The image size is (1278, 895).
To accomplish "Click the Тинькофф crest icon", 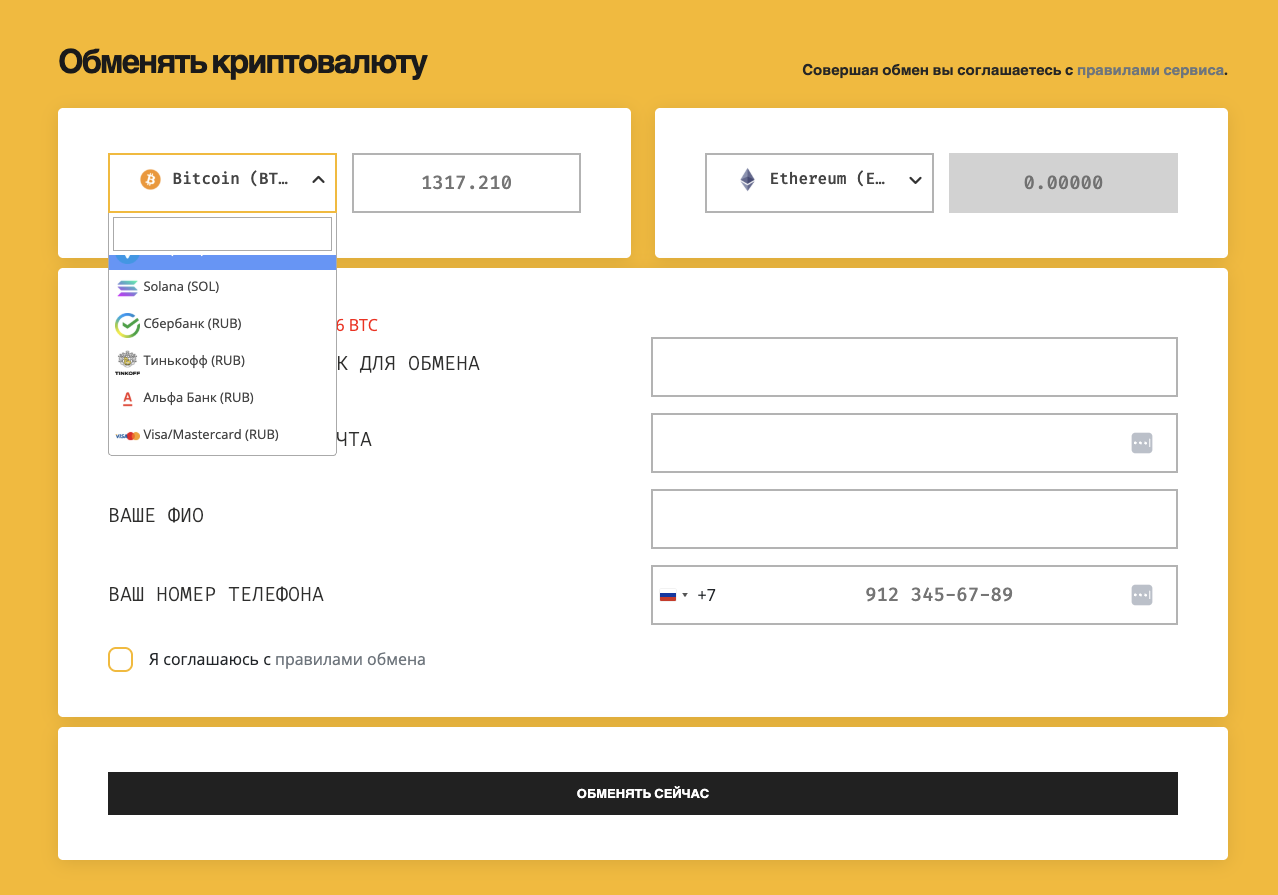I will [127, 362].
